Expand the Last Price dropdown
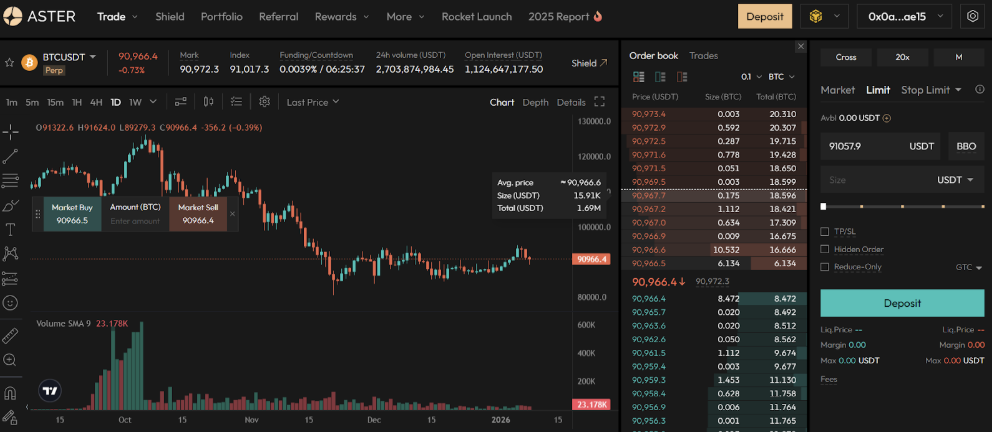Viewport: 992px width, 432px height. tap(313, 101)
